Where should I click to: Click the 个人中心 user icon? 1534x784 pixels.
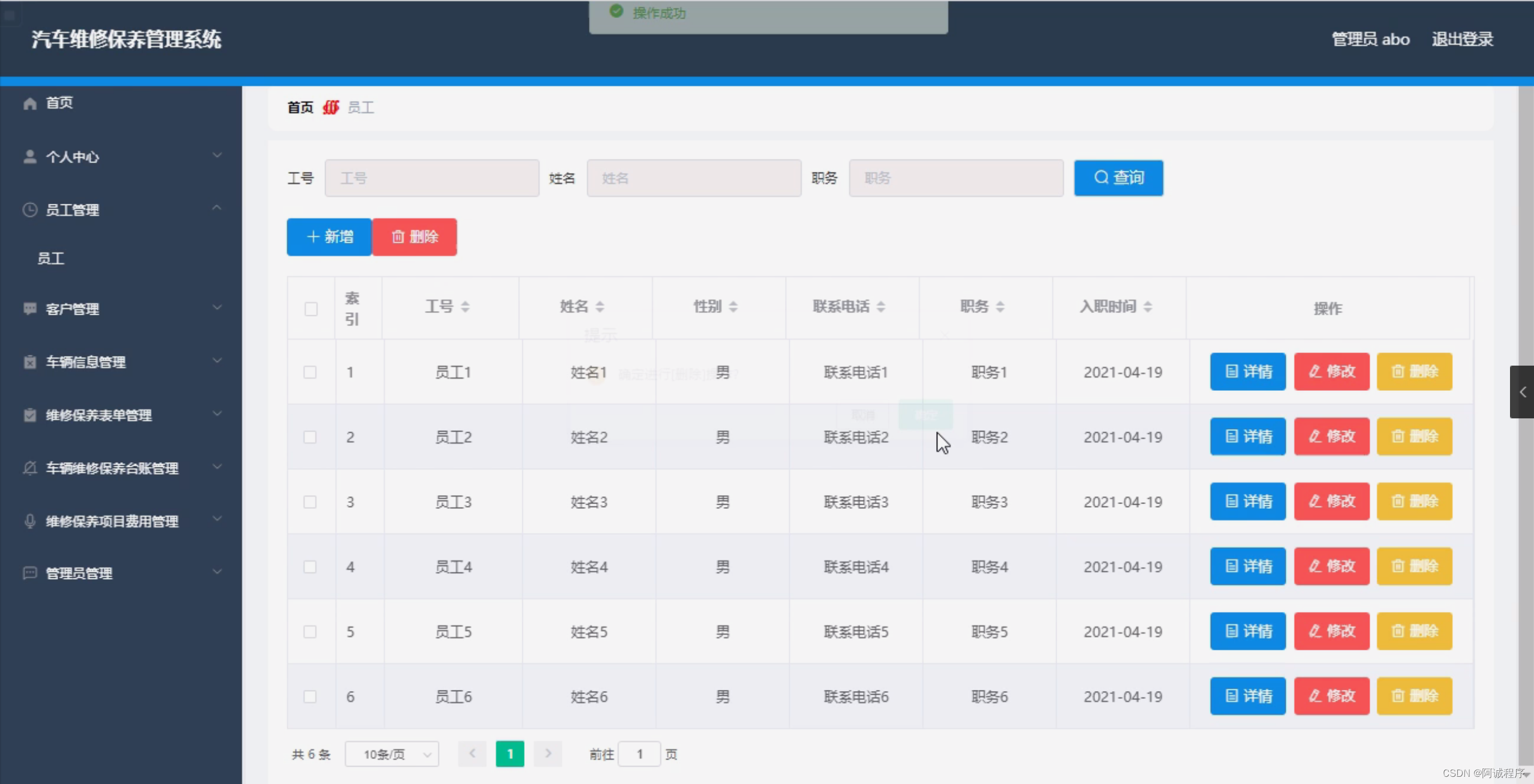[x=29, y=156]
